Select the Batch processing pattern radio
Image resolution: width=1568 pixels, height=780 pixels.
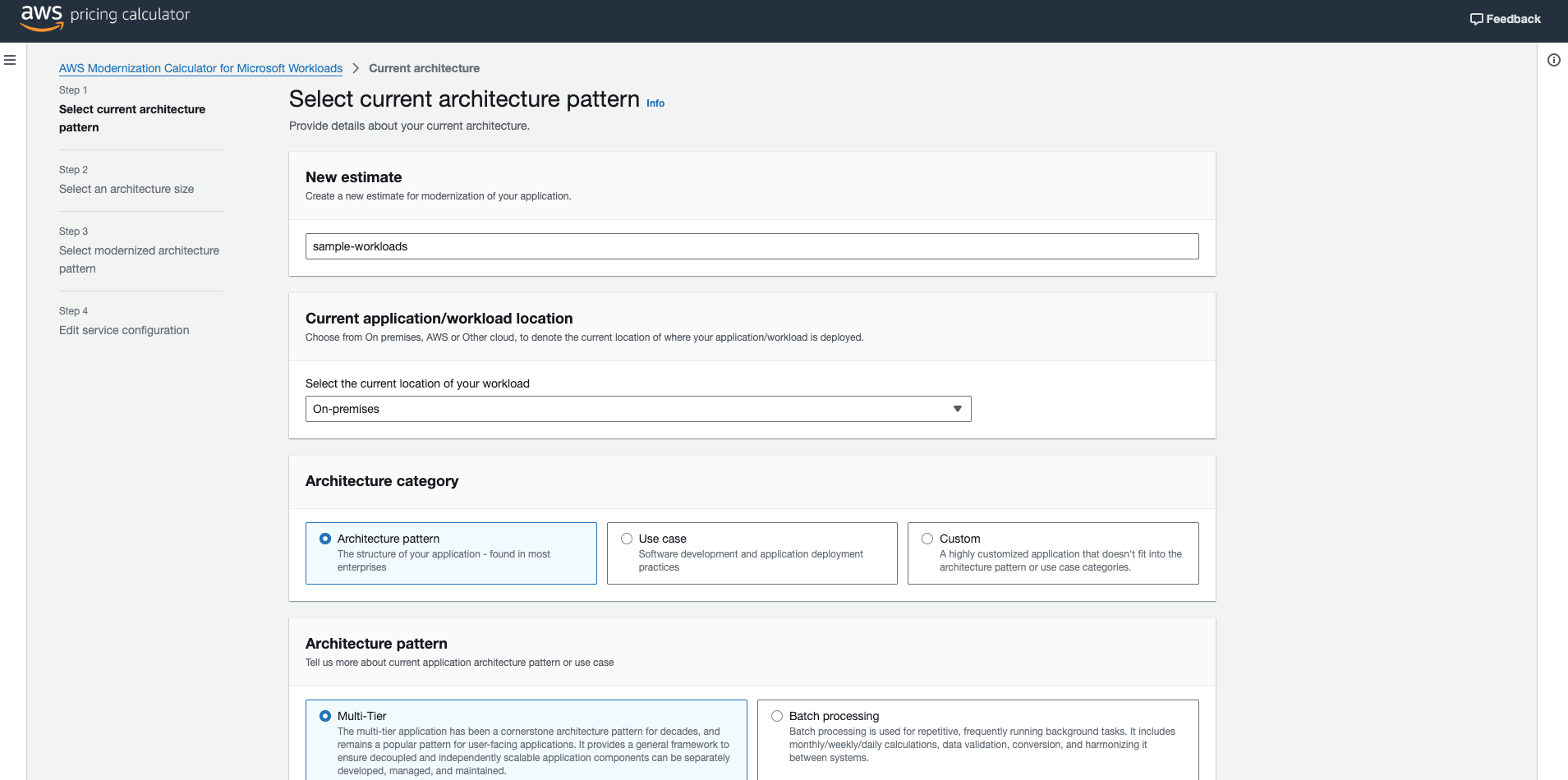pos(777,716)
